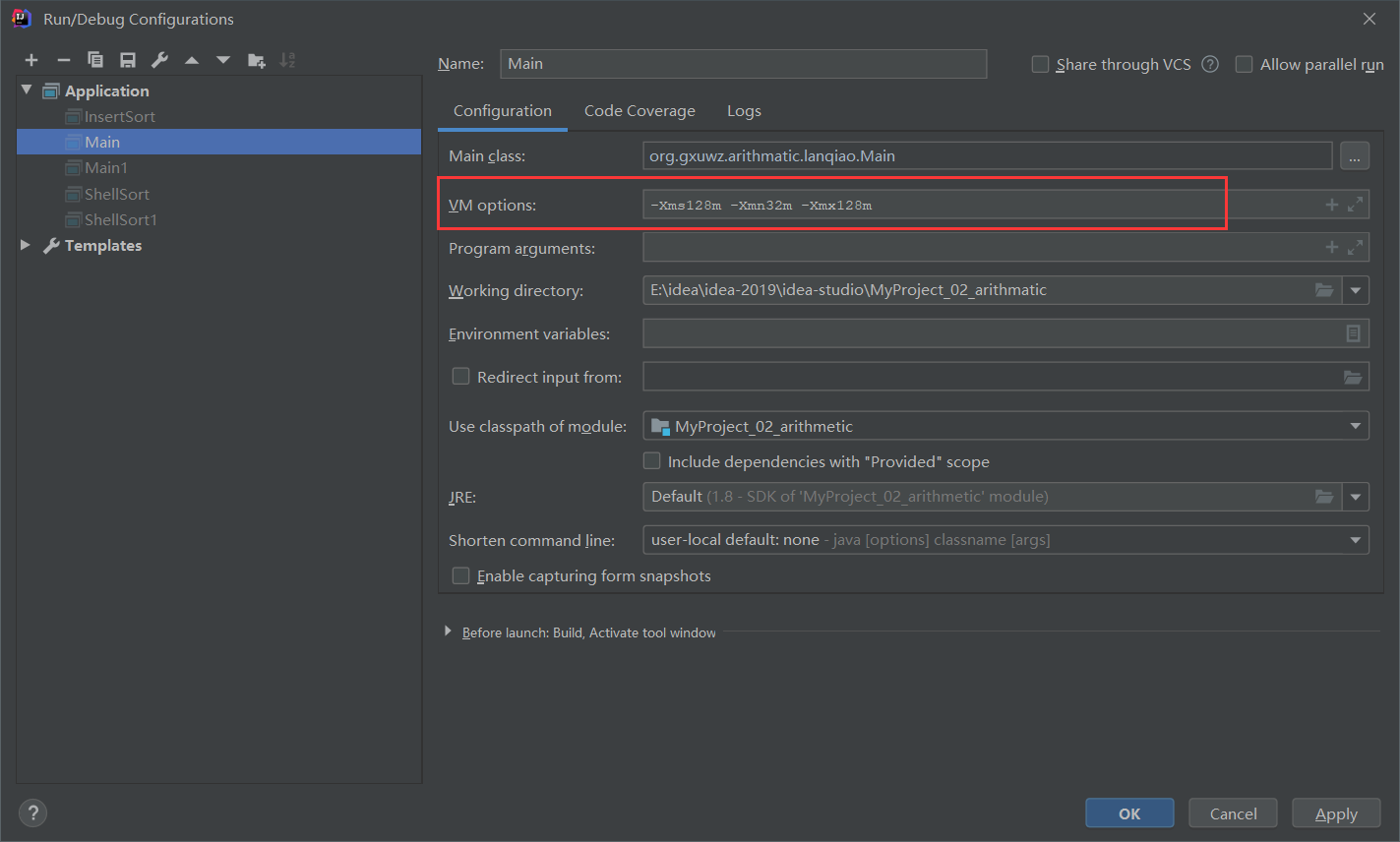The image size is (1400, 842).
Task: Open the Use classpath of module dropdown
Action: tap(1355, 426)
